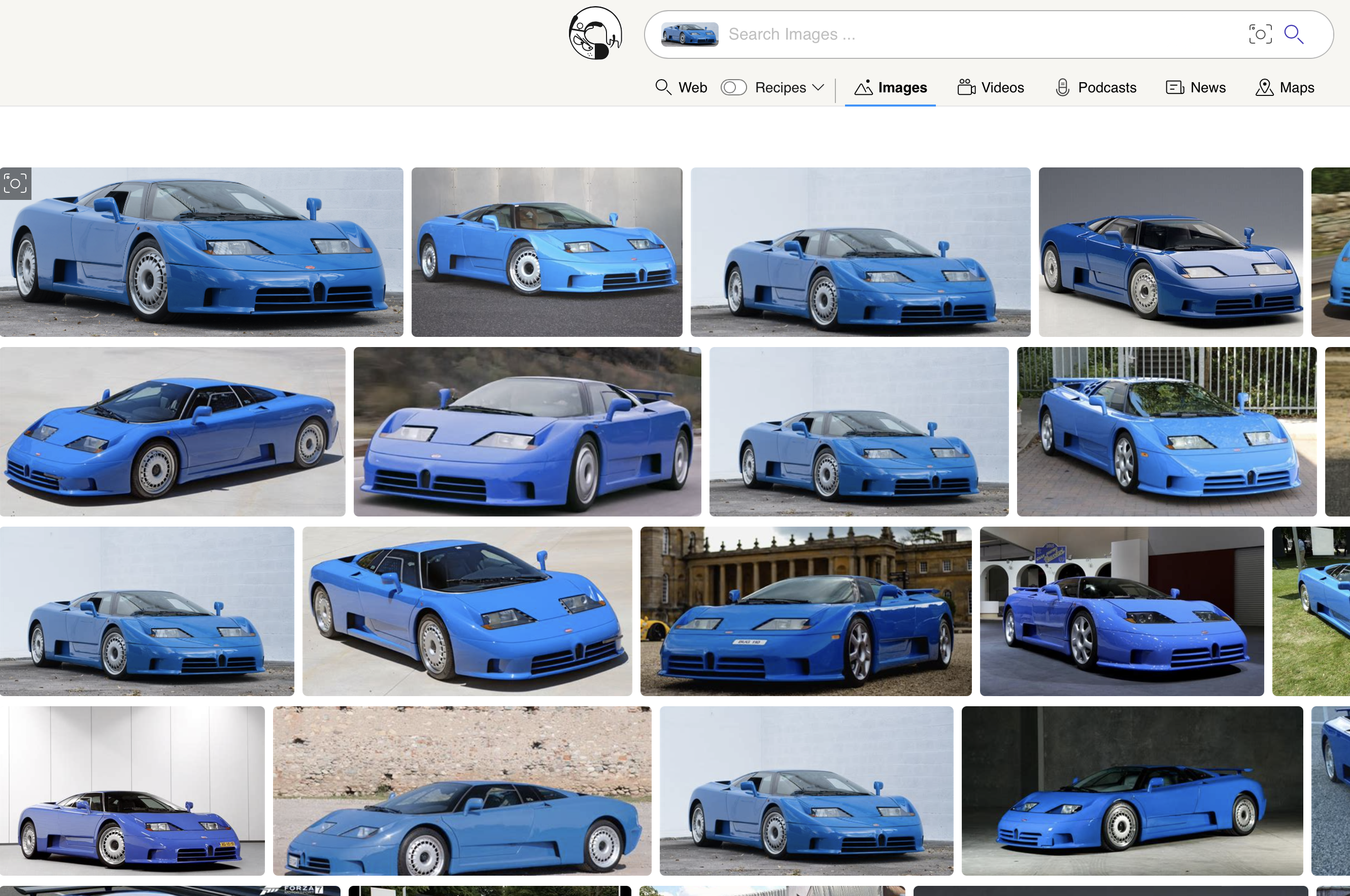Open the Web search tab

681,87
